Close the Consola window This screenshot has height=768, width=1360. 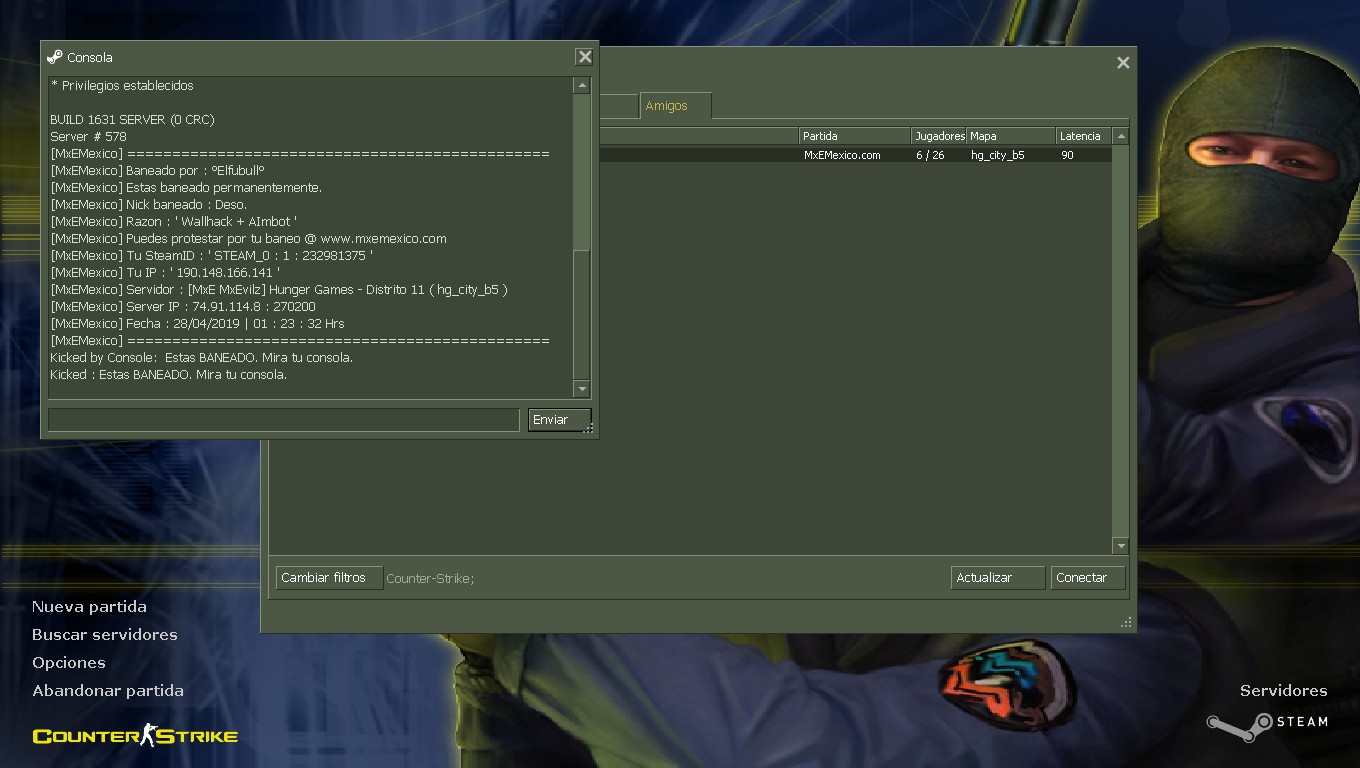coord(584,57)
